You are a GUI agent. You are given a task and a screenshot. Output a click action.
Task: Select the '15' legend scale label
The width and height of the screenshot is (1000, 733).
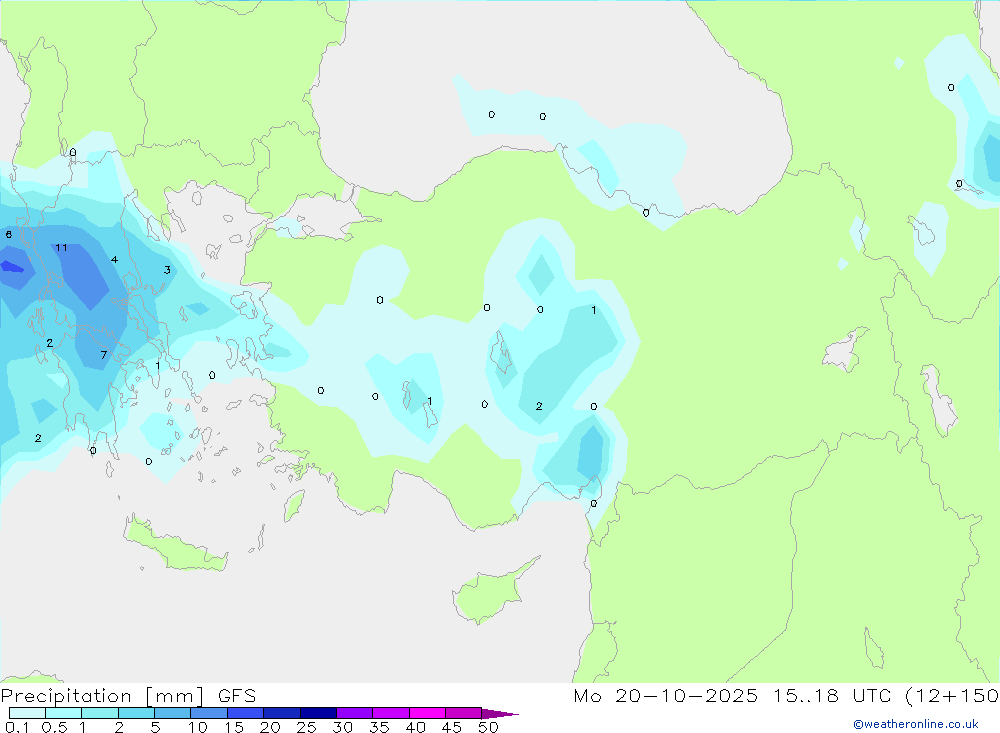click(x=234, y=727)
